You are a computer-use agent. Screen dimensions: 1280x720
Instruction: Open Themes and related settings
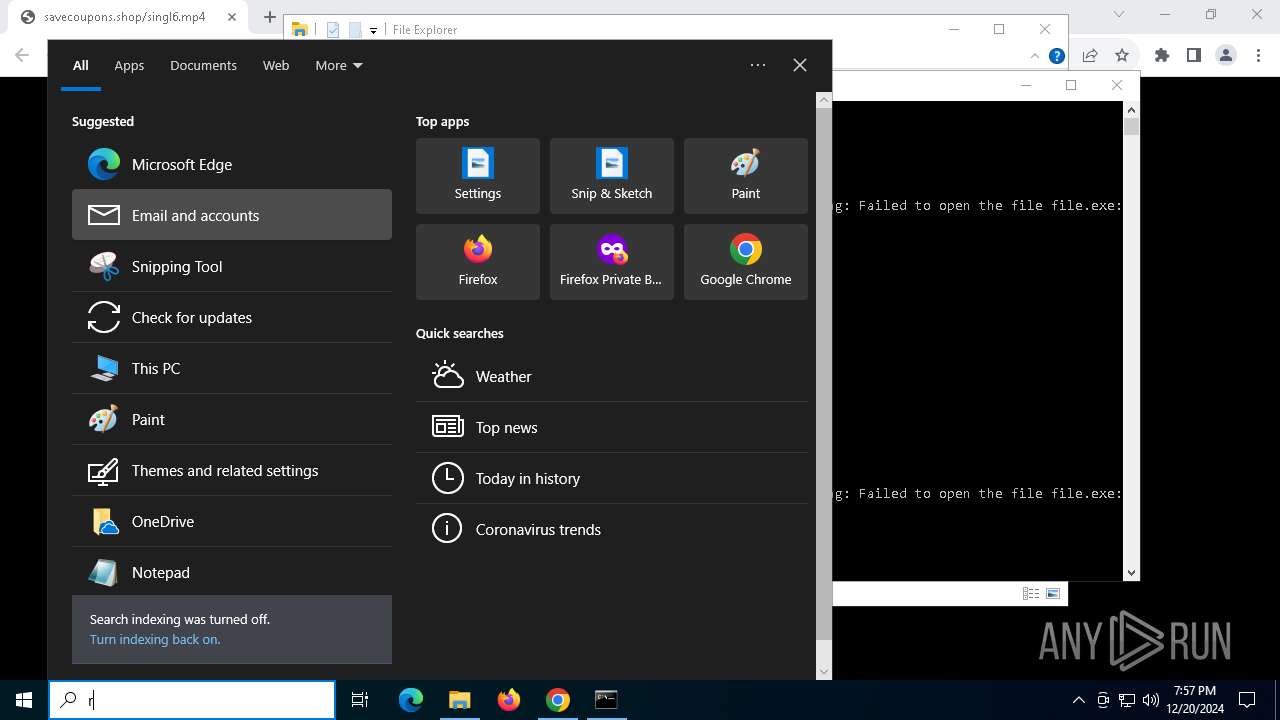(x=232, y=470)
